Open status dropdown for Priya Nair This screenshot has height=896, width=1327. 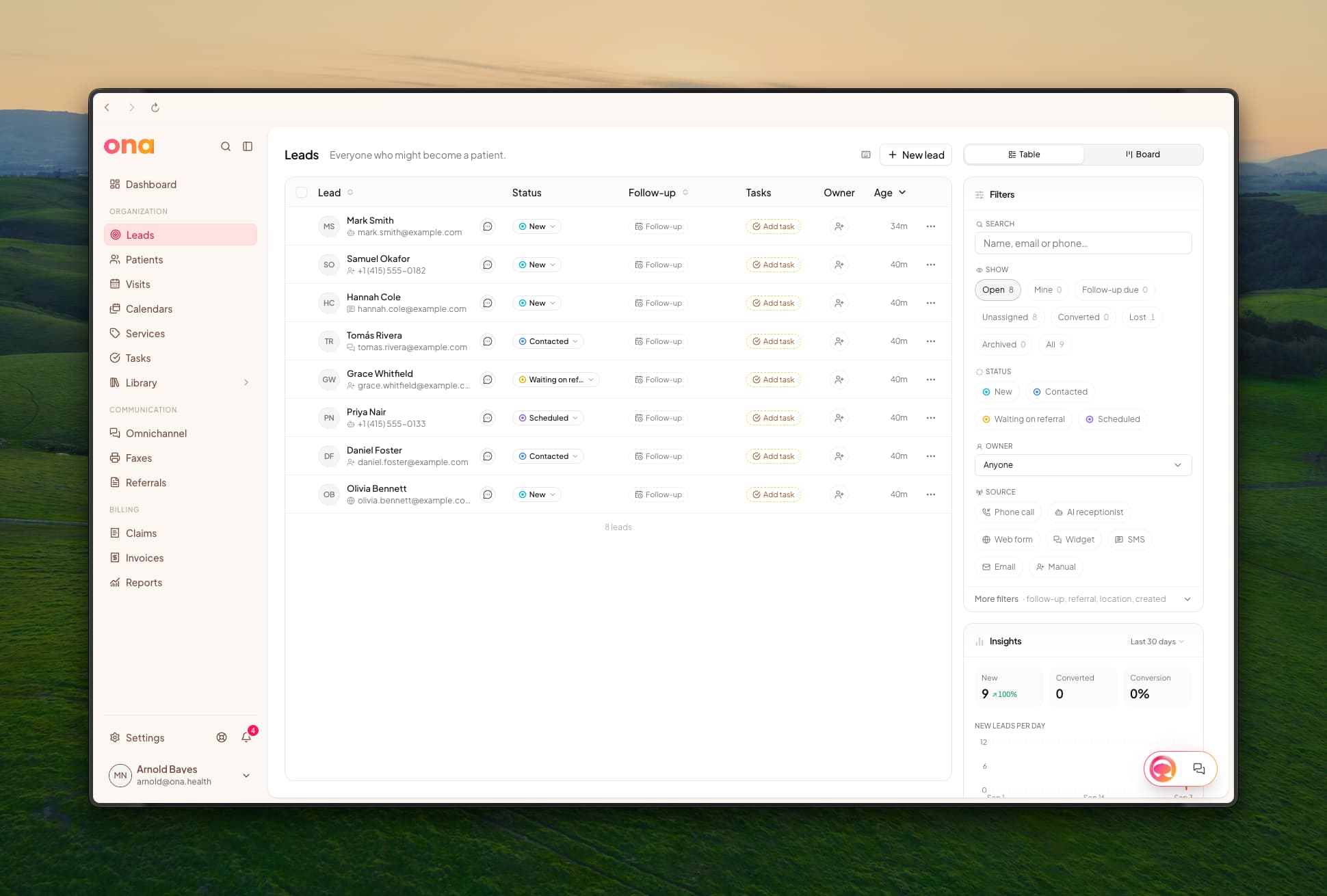tap(548, 418)
